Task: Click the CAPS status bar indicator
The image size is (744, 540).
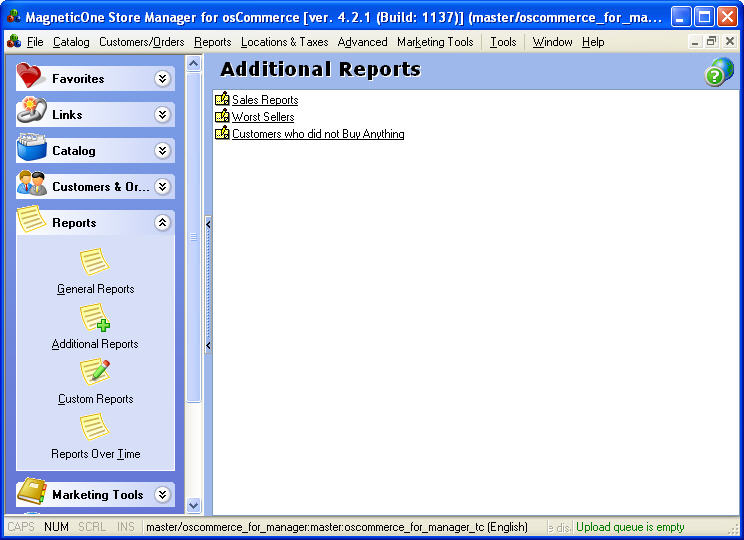Action: pos(21,527)
